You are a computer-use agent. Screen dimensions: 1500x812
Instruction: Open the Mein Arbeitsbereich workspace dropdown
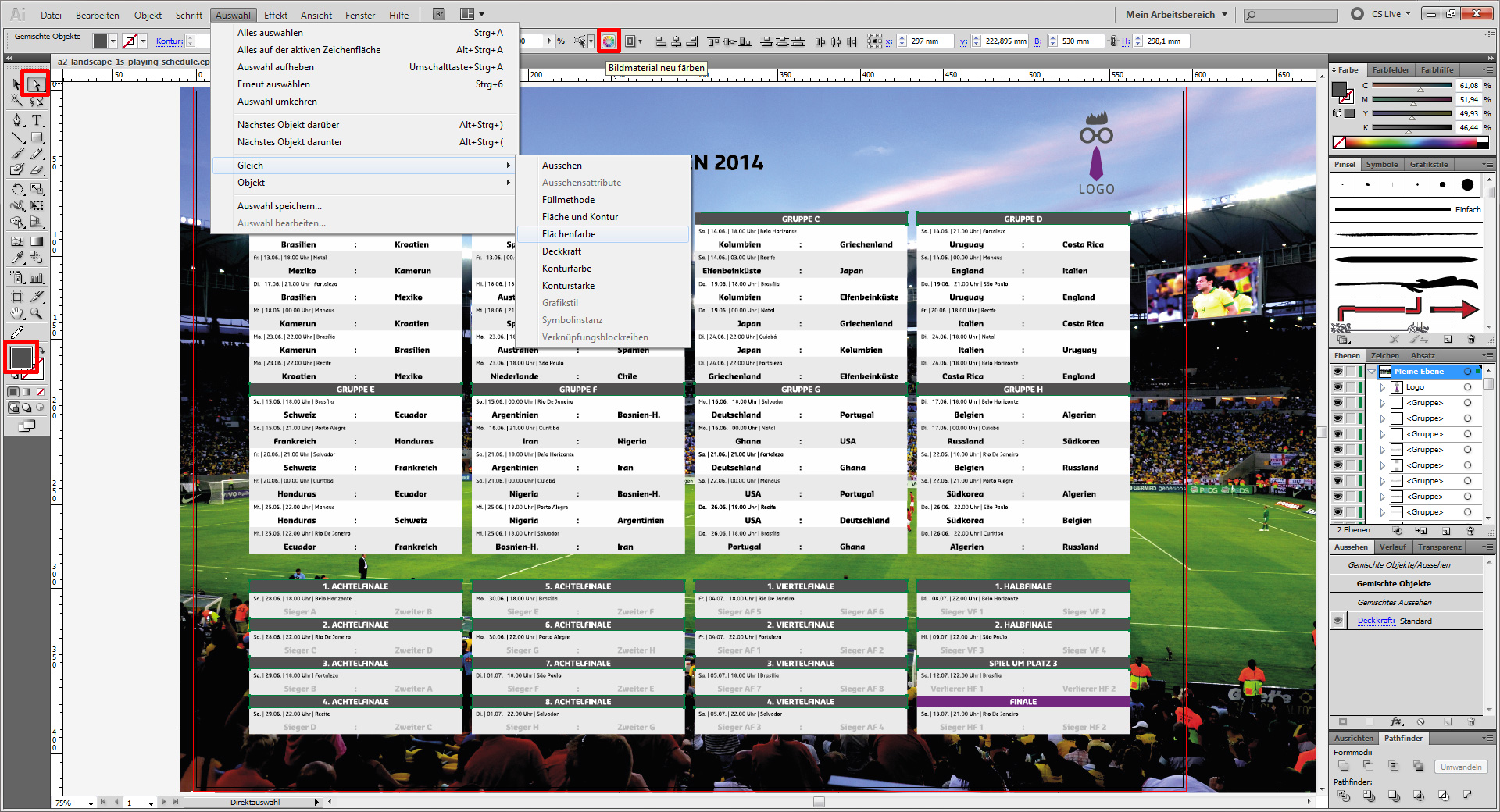pyautogui.click(x=1174, y=13)
